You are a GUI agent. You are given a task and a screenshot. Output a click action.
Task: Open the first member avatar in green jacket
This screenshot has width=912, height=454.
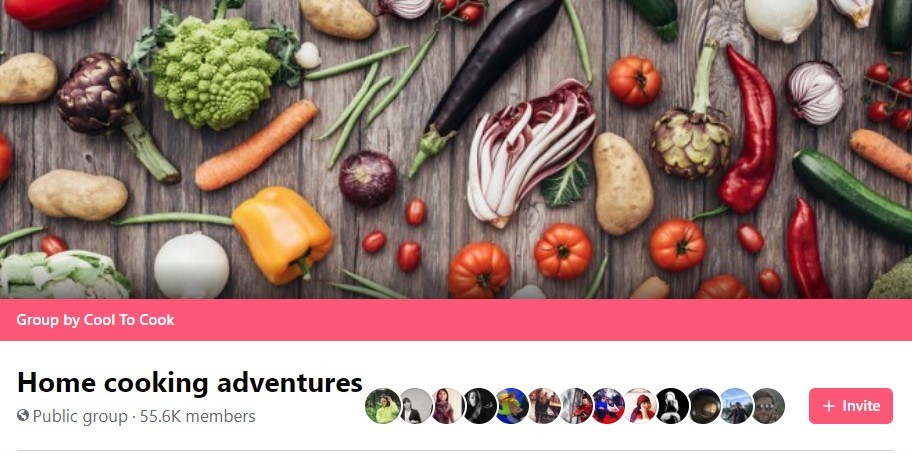[x=383, y=406]
